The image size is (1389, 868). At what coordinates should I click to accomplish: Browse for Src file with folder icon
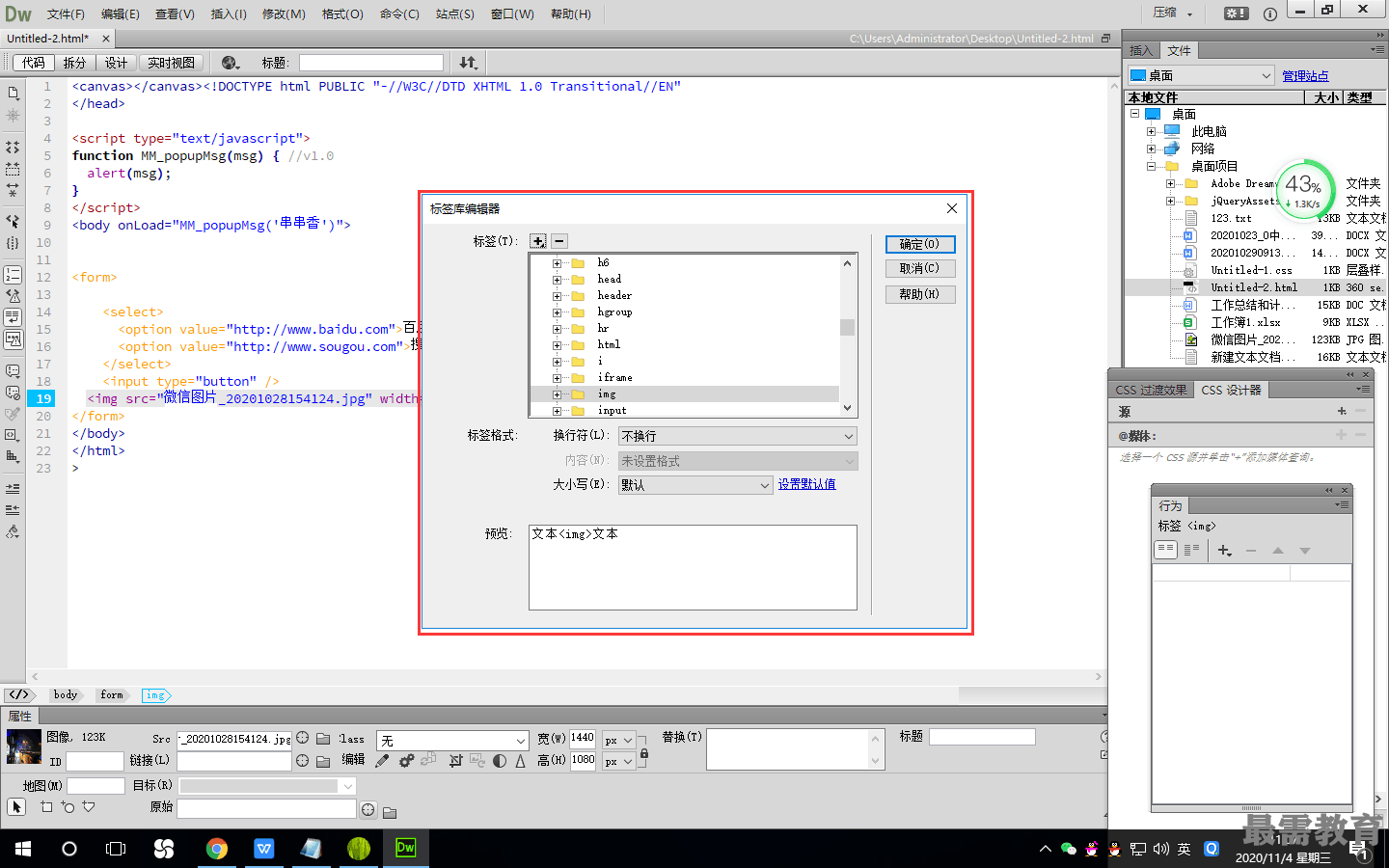323,739
